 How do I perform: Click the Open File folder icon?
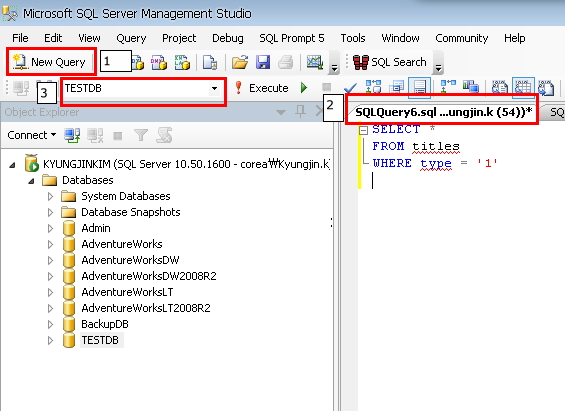(x=240, y=62)
